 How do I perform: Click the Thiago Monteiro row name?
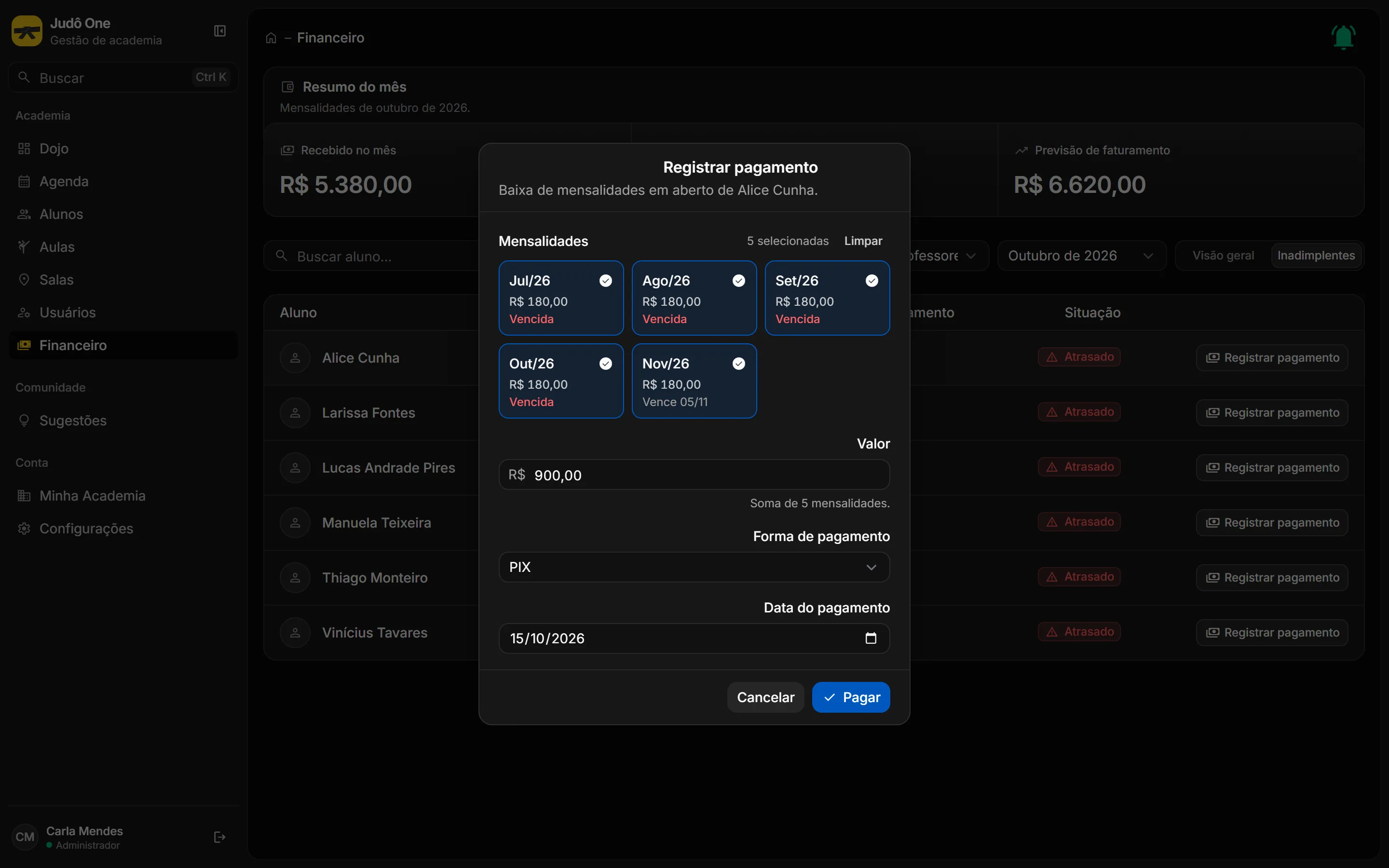[374, 578]
